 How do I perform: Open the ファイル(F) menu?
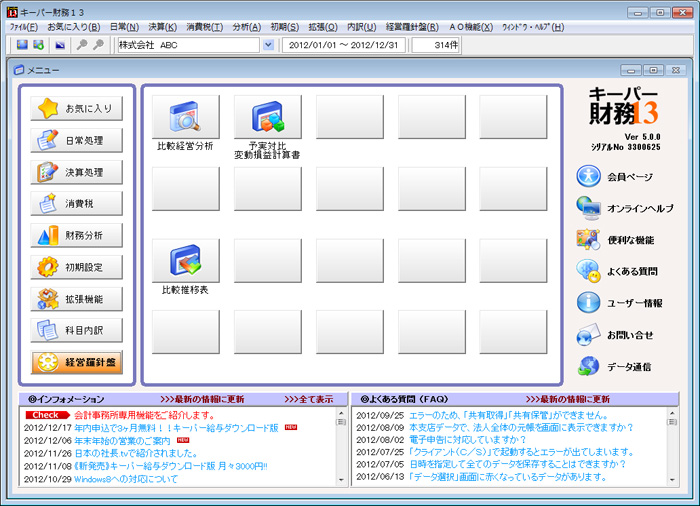pyautogui.click(x=24, y=27)
